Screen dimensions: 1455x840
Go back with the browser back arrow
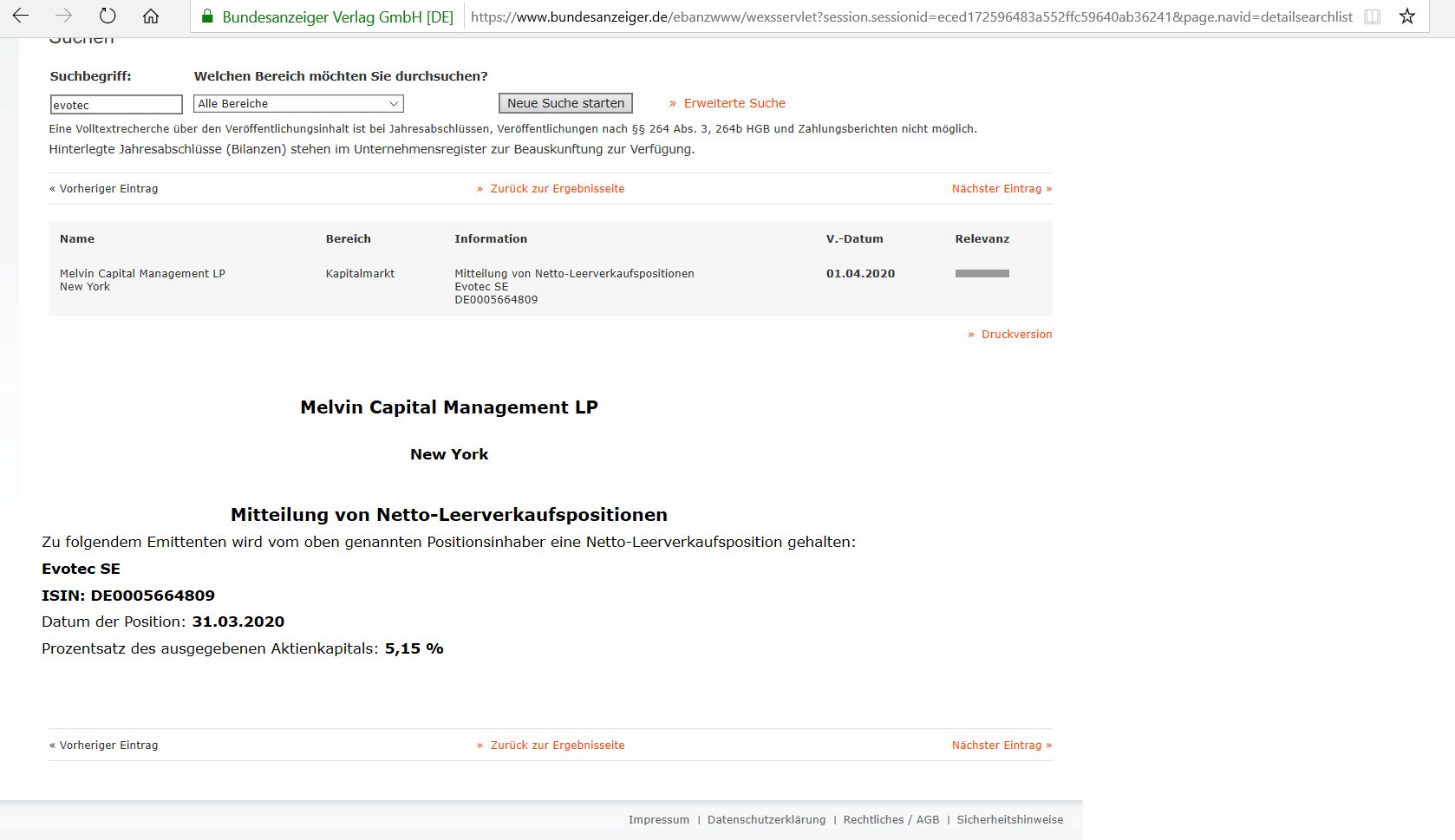[21, 16]
